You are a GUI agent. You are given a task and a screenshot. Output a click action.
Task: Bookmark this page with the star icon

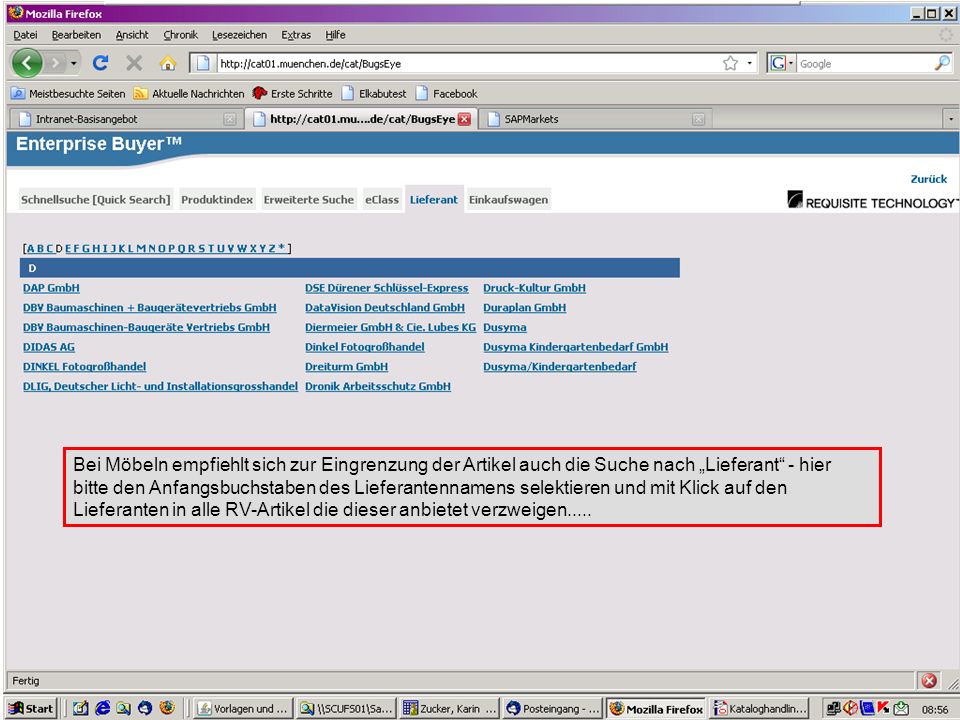pos(730,63)
